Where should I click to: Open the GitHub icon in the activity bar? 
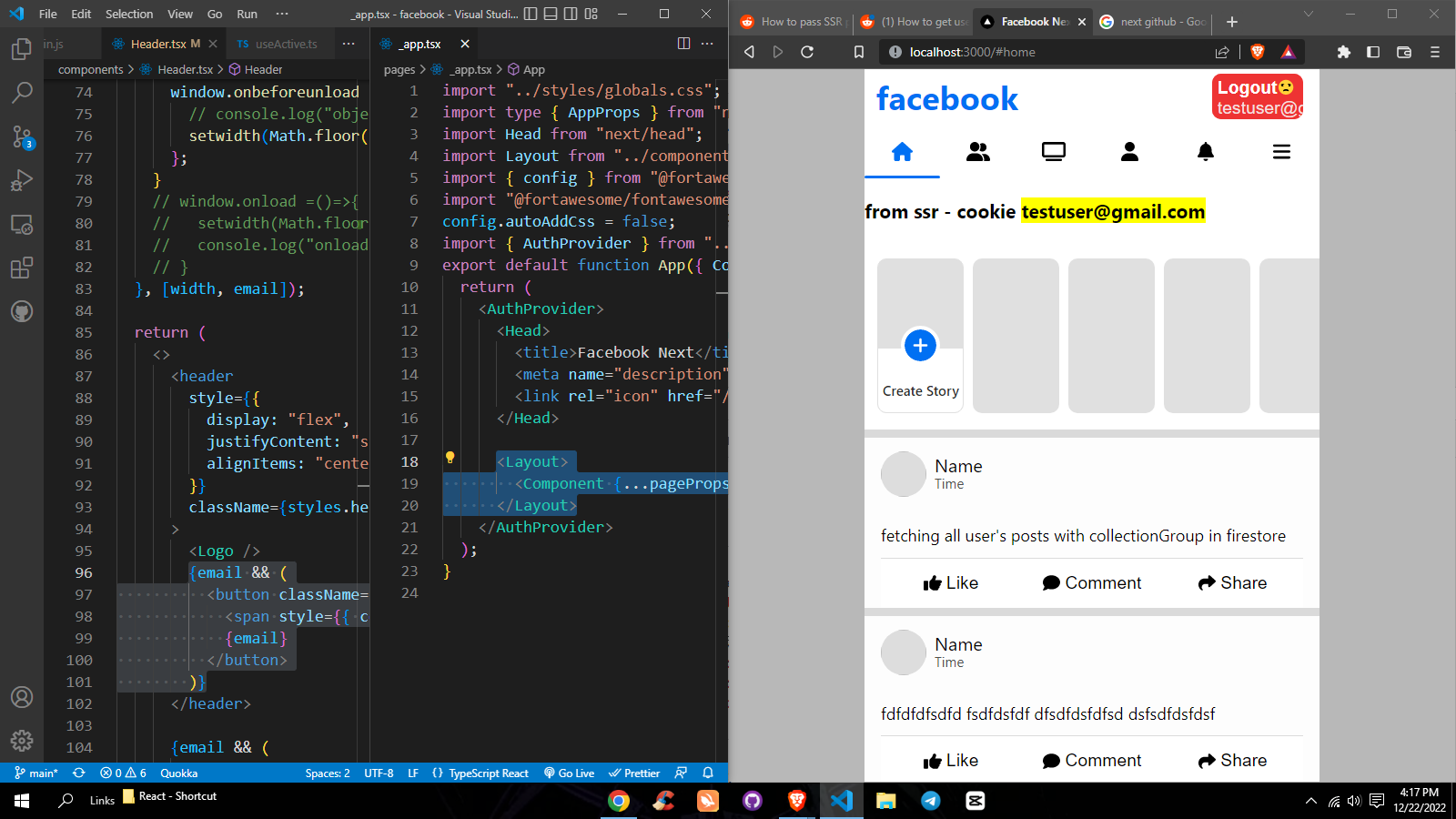(22, 310)
